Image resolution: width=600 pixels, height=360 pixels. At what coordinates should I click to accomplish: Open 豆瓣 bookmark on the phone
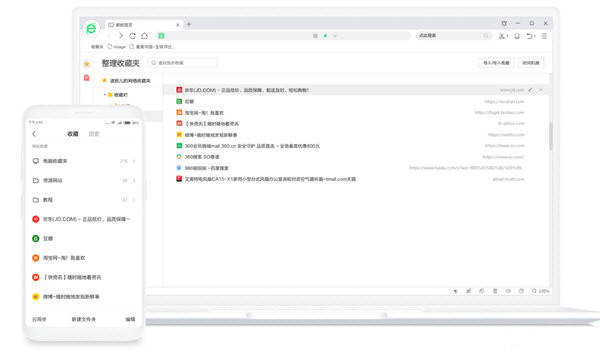(x=84, y=238)
